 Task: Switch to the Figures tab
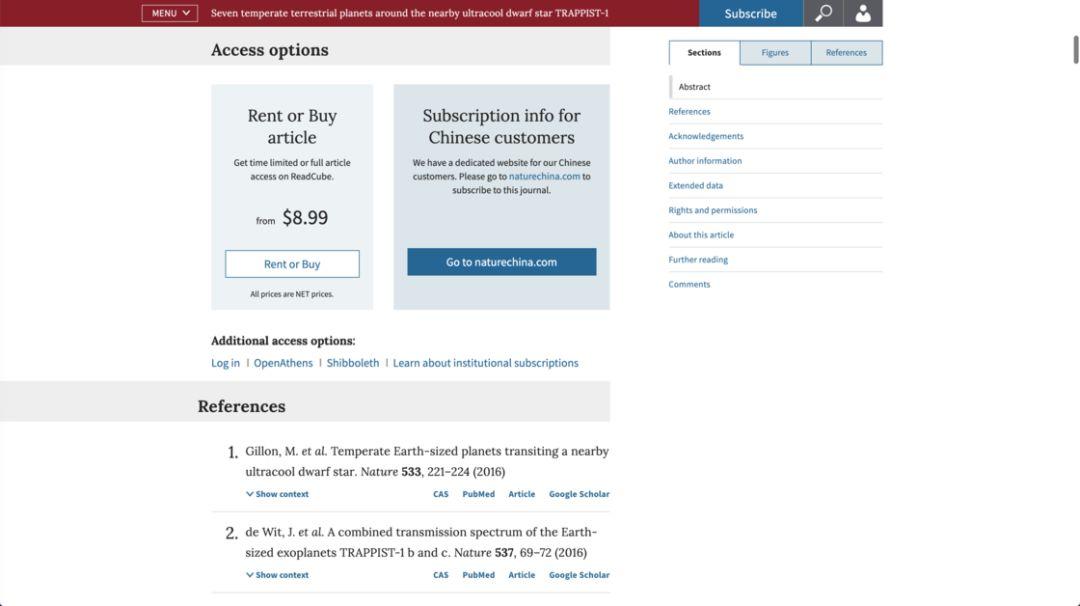point(775,52)
